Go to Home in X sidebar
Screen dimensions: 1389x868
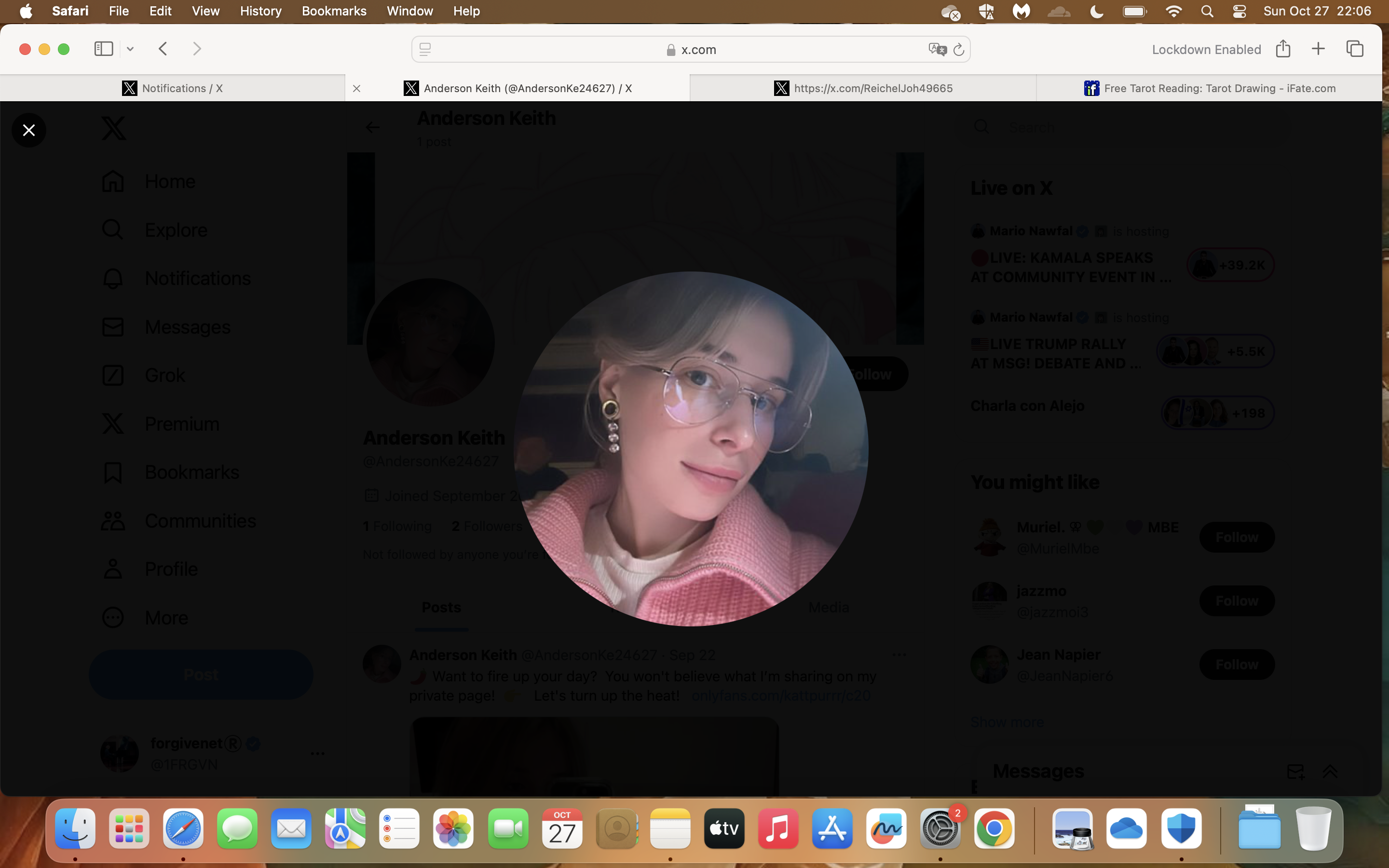coord(149,181)
